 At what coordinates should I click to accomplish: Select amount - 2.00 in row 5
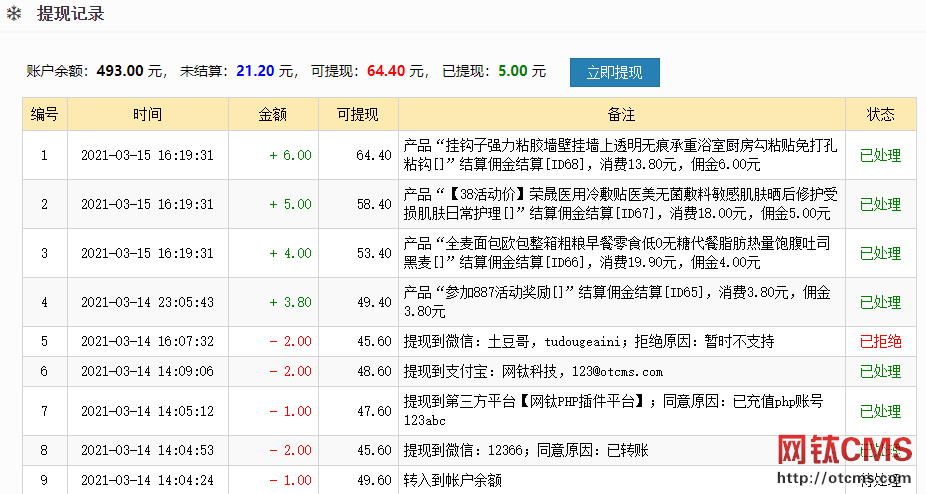290,341
